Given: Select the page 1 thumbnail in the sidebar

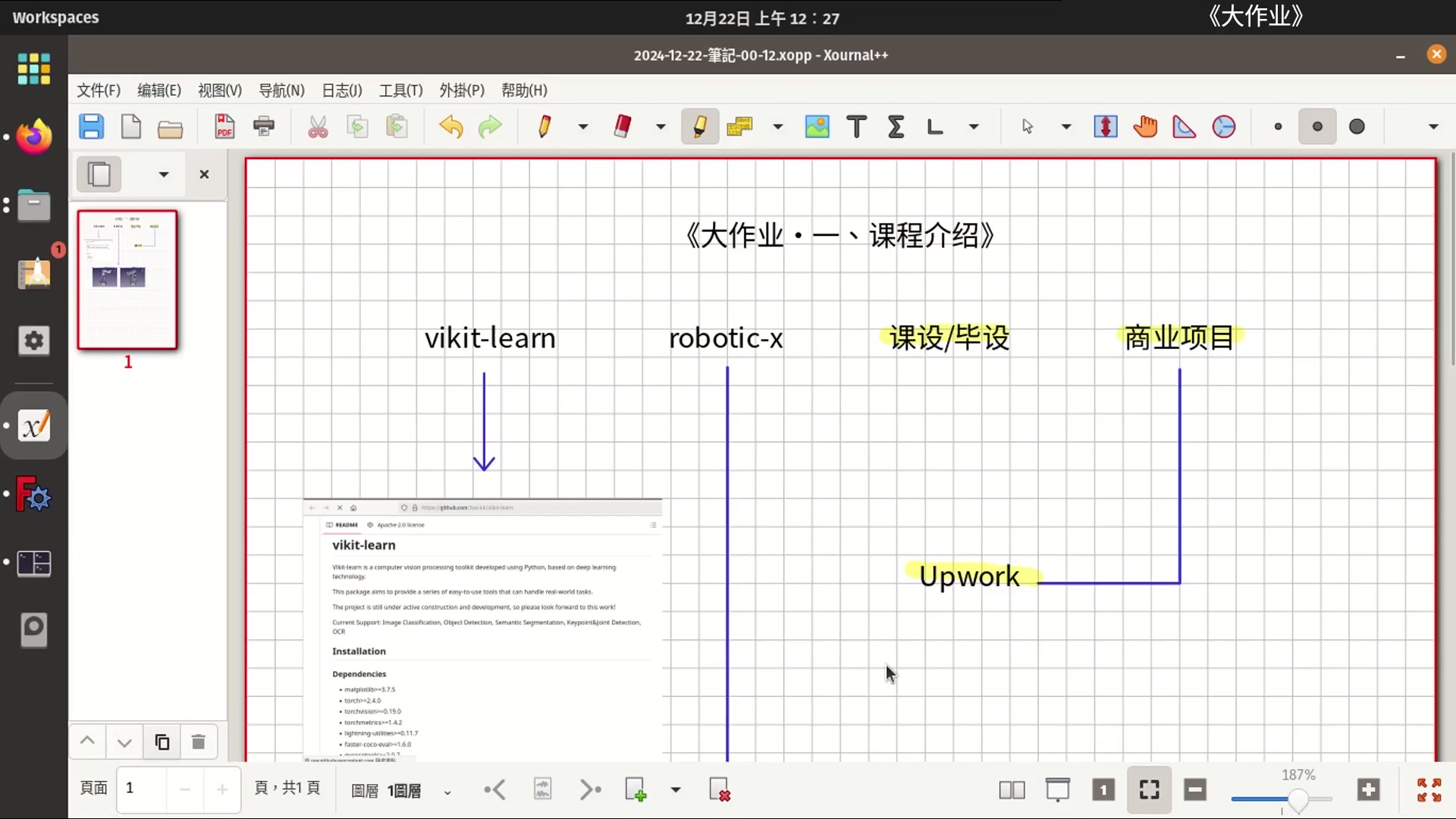Looking at the screenshot, I should click(127, 280).
